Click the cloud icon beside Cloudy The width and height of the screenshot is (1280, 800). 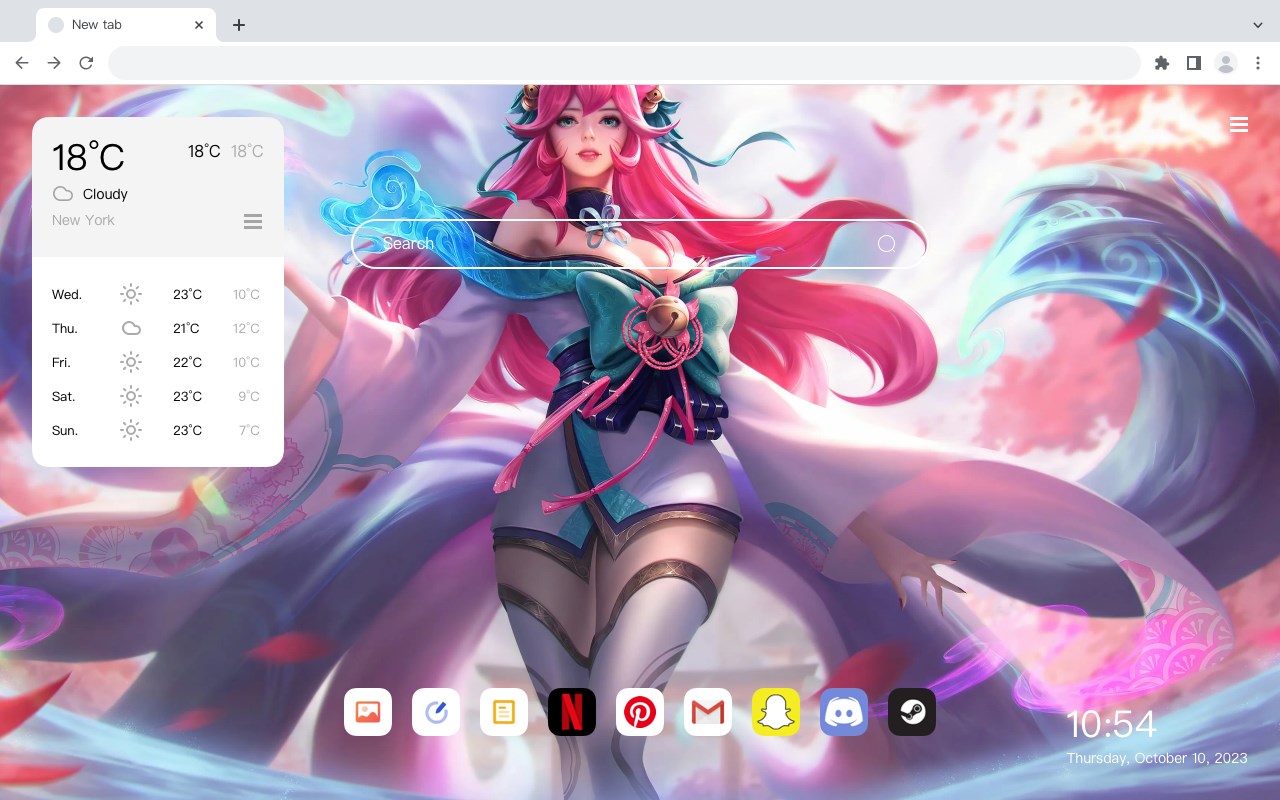pyautogui.click(x=63, y=194)
